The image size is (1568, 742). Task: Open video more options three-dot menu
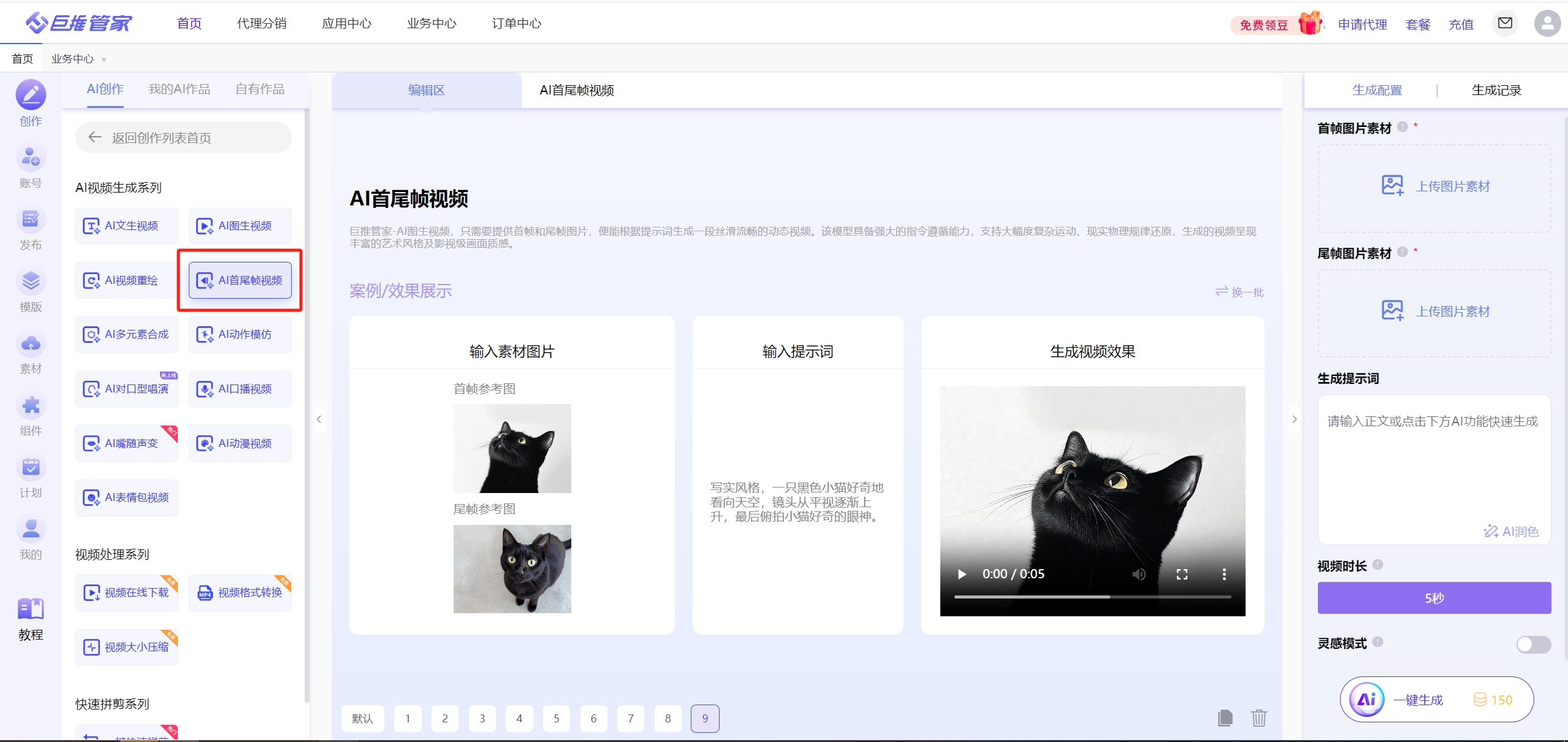coord(1224,575)
